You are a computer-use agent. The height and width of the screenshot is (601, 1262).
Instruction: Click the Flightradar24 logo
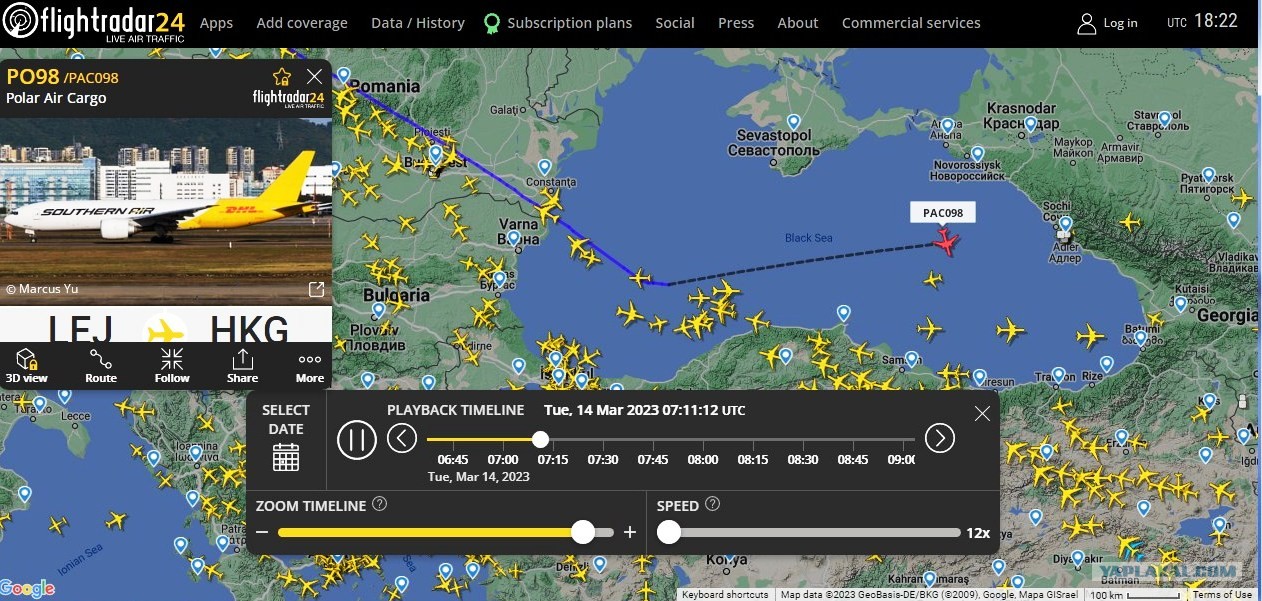point(93,22)
